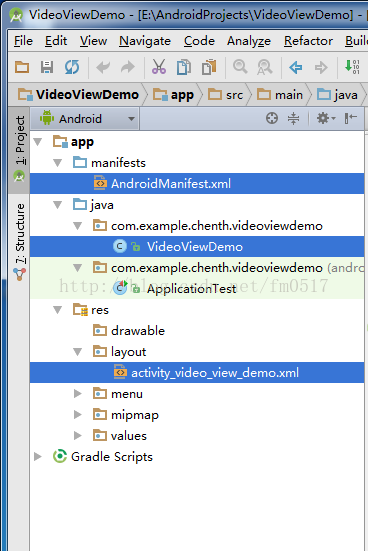This screenshot has width=368, height=551.
Task: Click the src breadcrumb
Action: tap(226, 95)
